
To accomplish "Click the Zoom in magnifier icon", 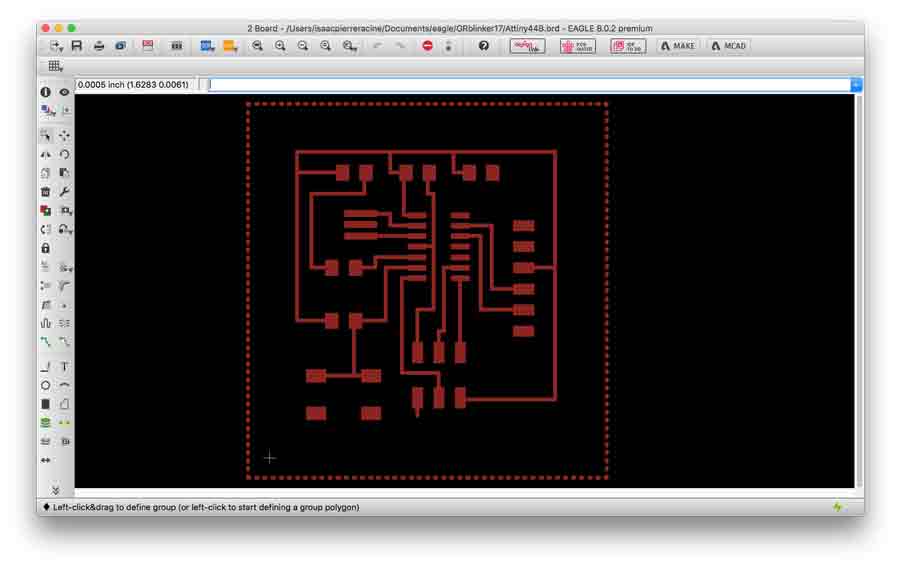I will tap(280, 46).
